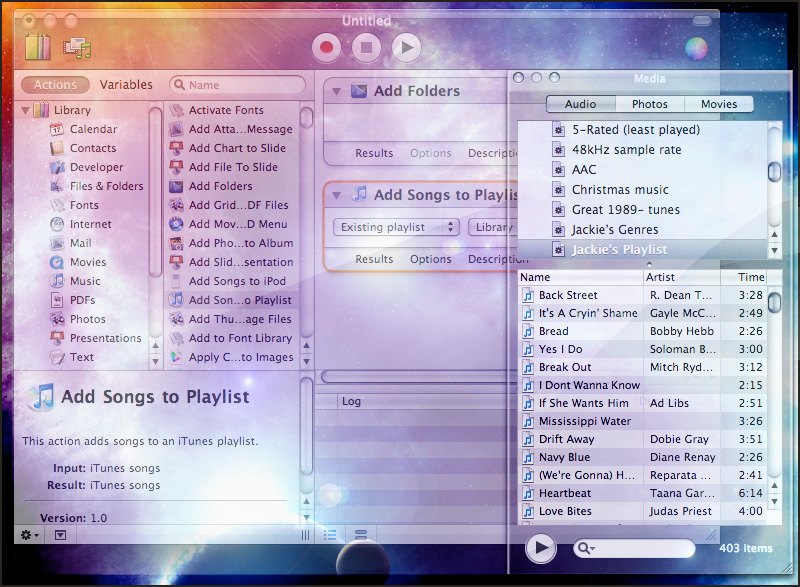Screen dimensions: 800x587
Task: Select the AAC smart playlist icon
Action: pyautogui.click(x=559, y=170)
